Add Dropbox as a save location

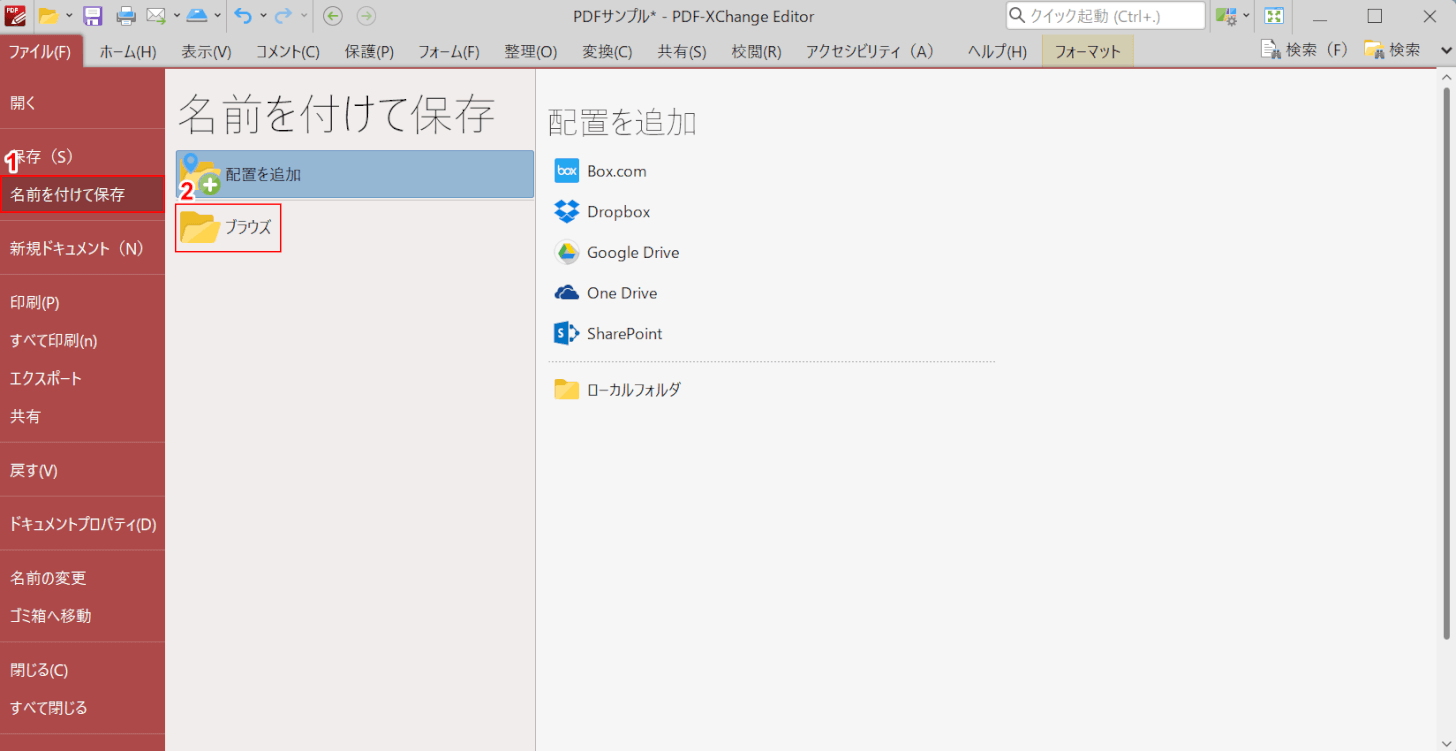coord(603,212)
